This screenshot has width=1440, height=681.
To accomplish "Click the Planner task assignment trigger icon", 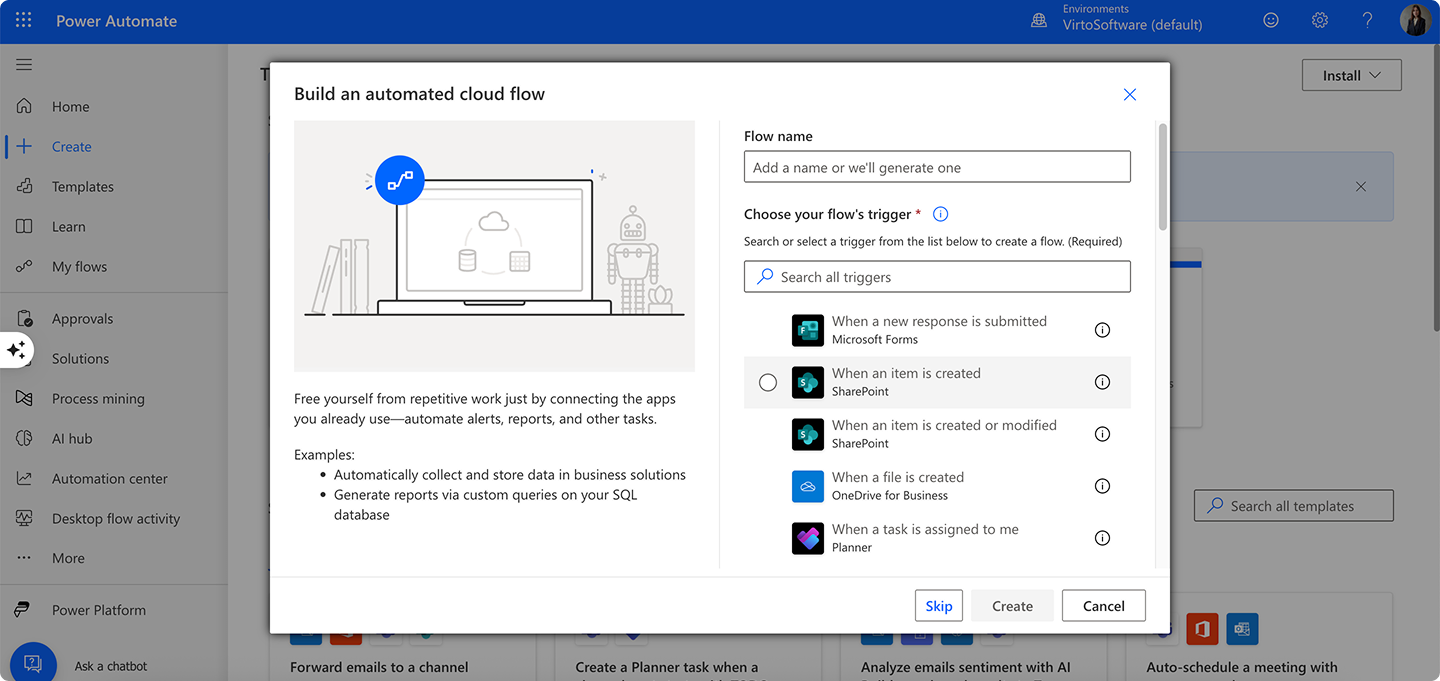I will 807,537.
